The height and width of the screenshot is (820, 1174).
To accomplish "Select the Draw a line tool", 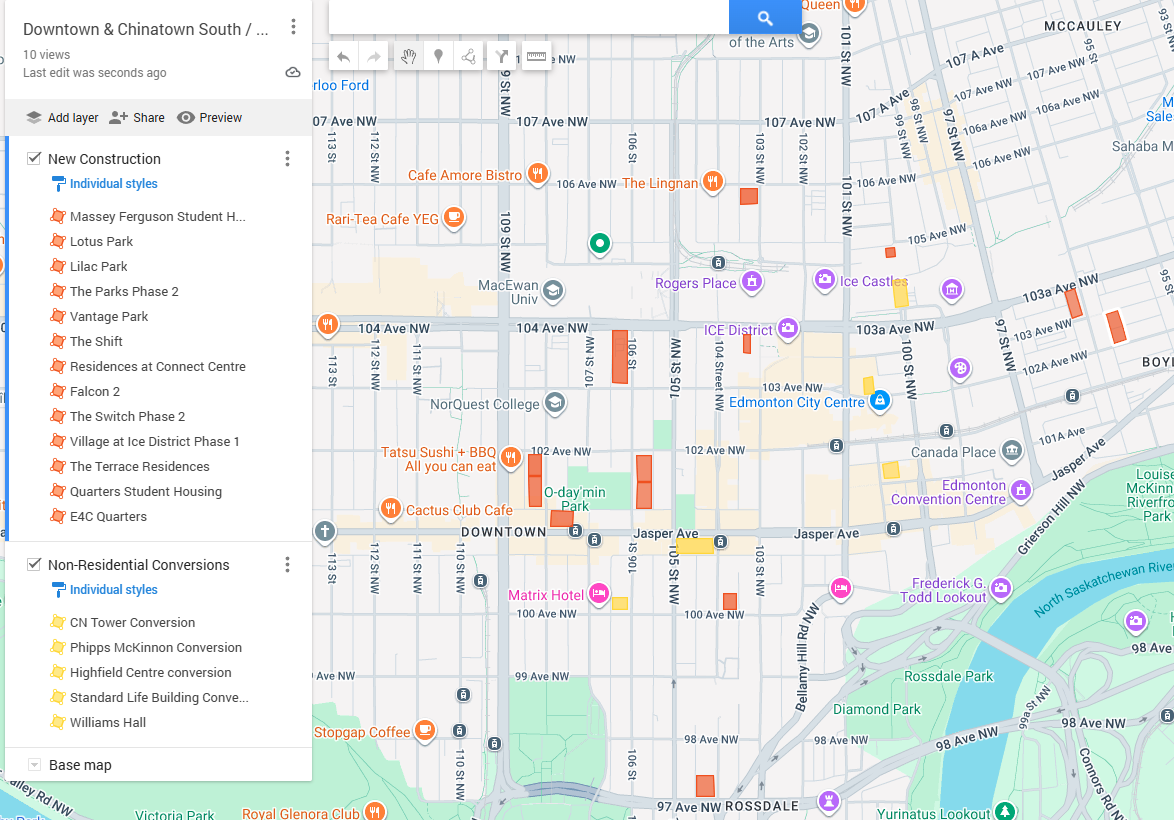I will click(x=469, y=56).
